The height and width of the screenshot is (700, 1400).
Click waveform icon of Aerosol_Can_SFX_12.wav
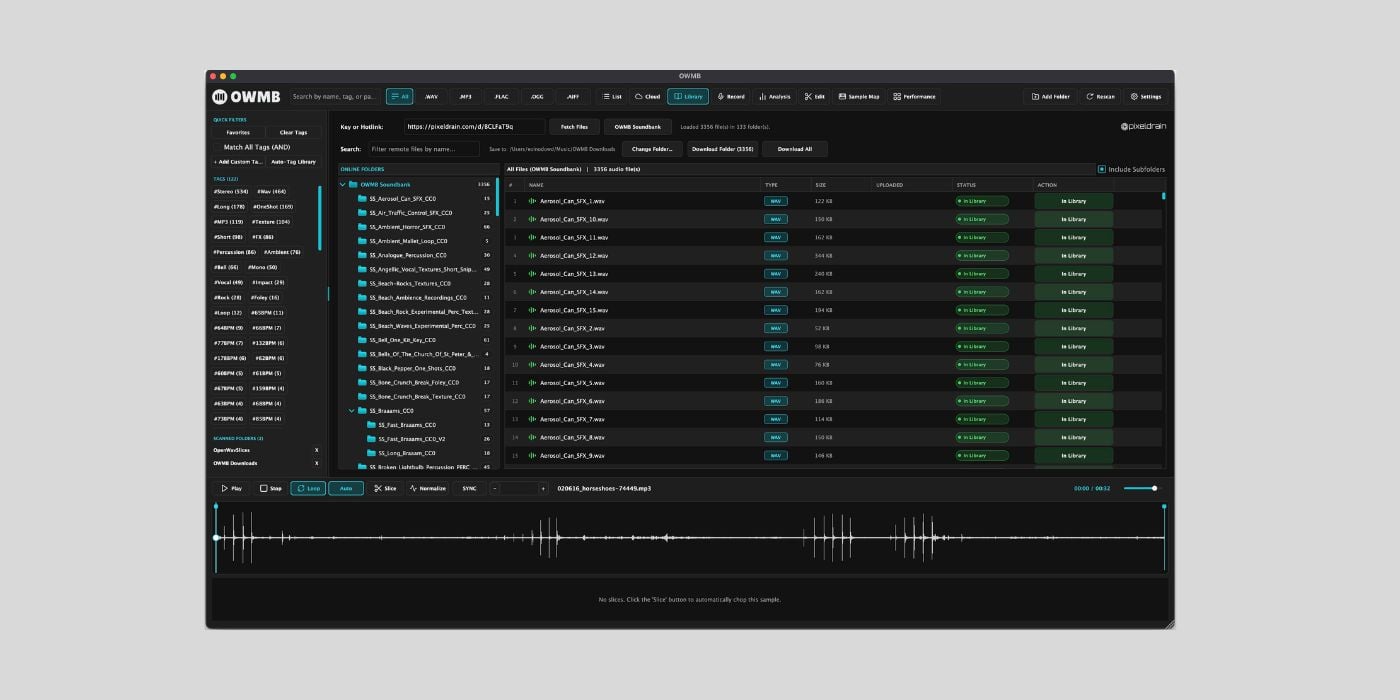click(x=532, y=256)
